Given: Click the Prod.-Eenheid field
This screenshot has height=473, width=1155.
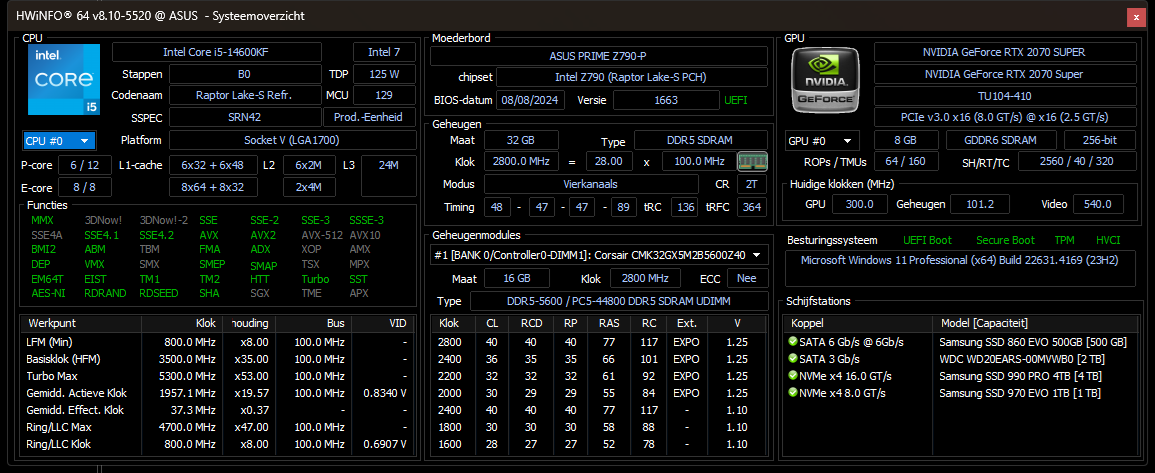Looking at the screenshot, I should (x=369, y=118).
